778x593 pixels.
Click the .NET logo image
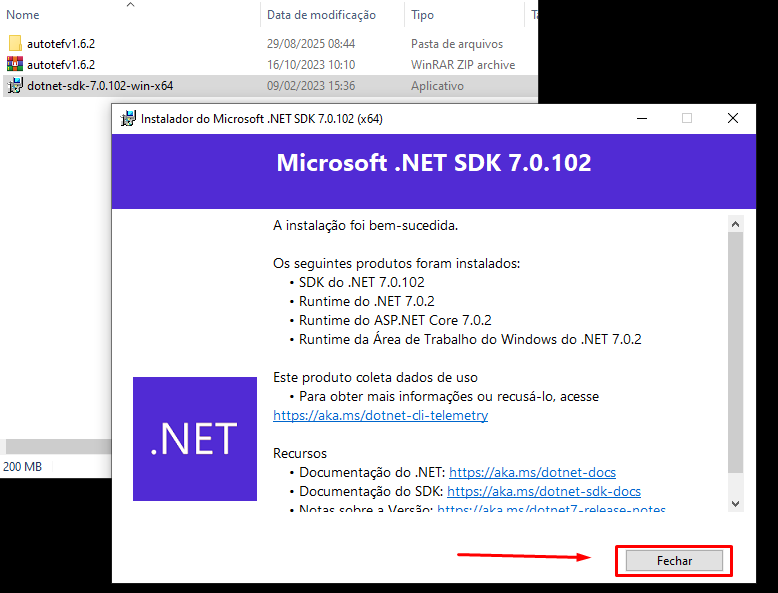point(195,439)
